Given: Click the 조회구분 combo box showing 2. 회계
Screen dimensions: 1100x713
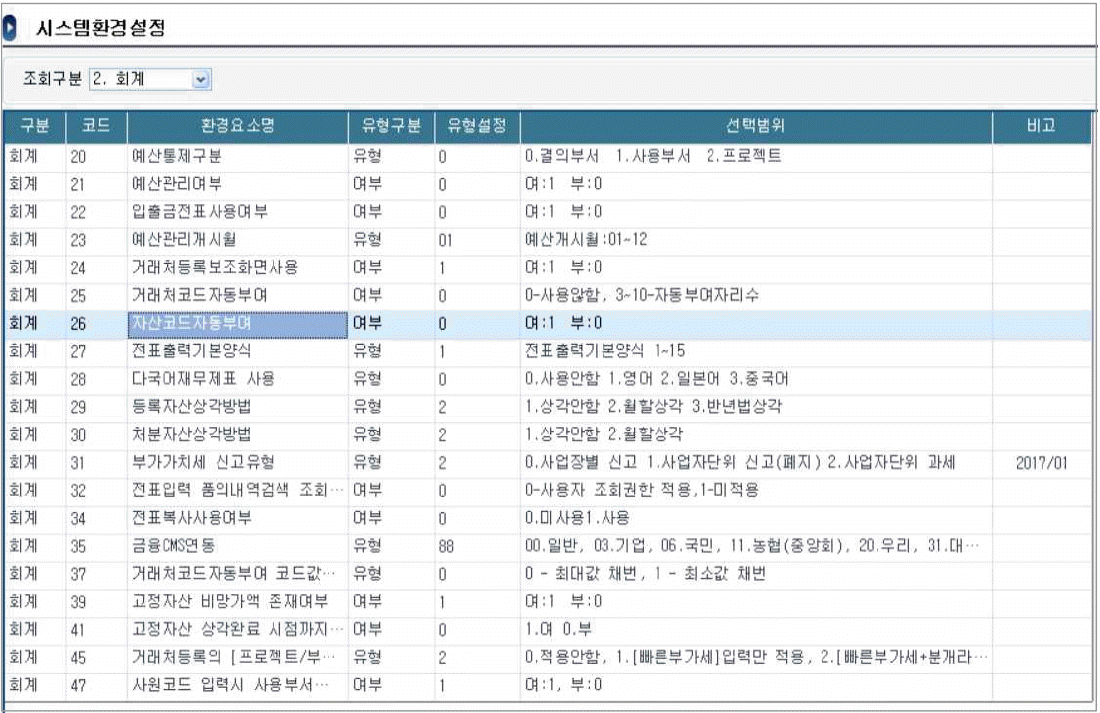Looking at the screenshot, I should [x=141, y=79].
